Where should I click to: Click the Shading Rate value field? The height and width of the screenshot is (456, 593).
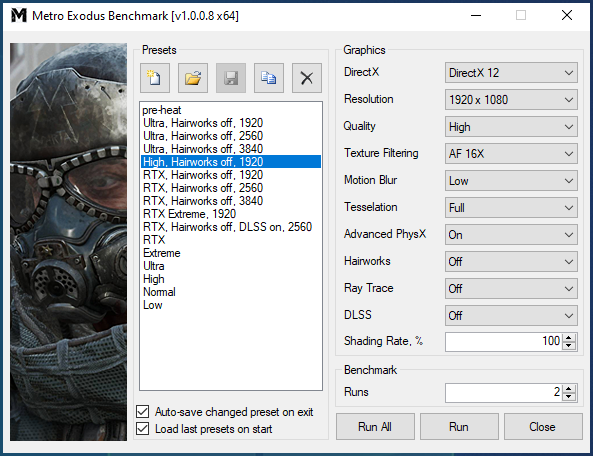click(x=504, y=341)
